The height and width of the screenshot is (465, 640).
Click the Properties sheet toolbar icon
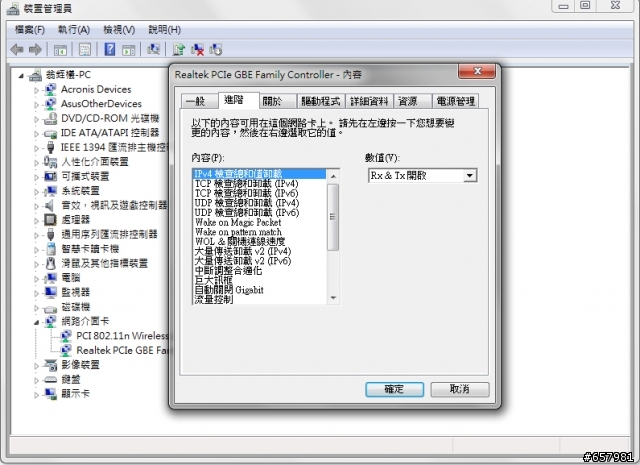click(84, 50)
